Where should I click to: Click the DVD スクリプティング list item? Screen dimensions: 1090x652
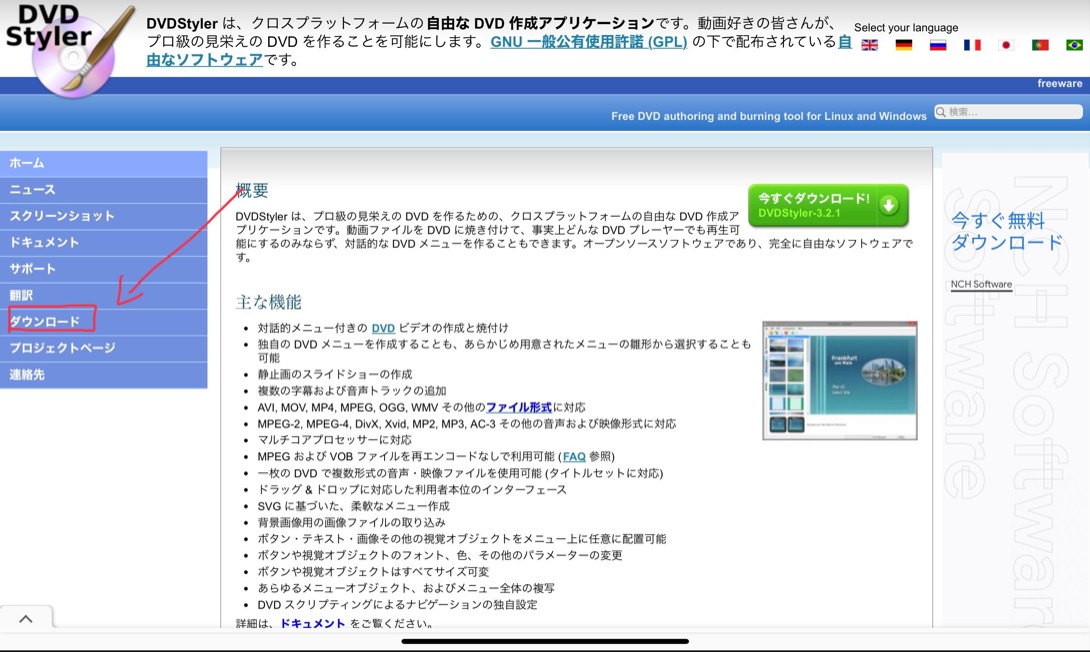point(397,605)
